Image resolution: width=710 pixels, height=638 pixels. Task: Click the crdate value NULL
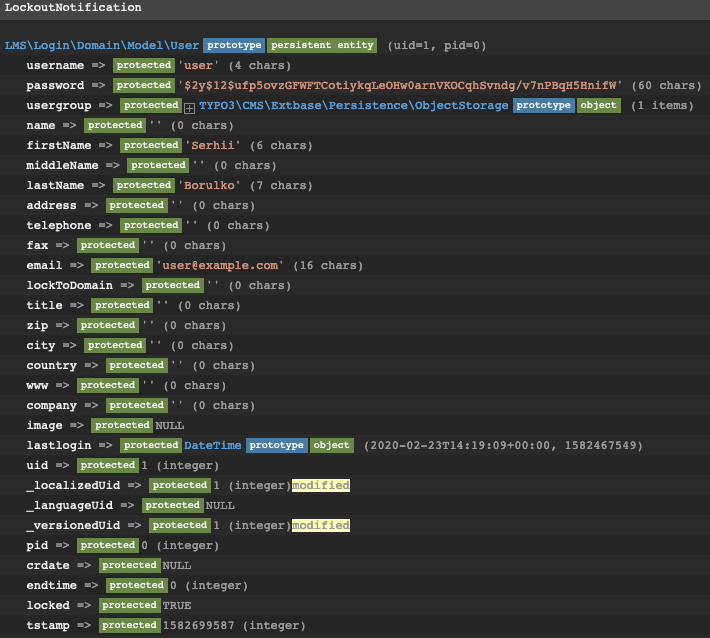177,566
